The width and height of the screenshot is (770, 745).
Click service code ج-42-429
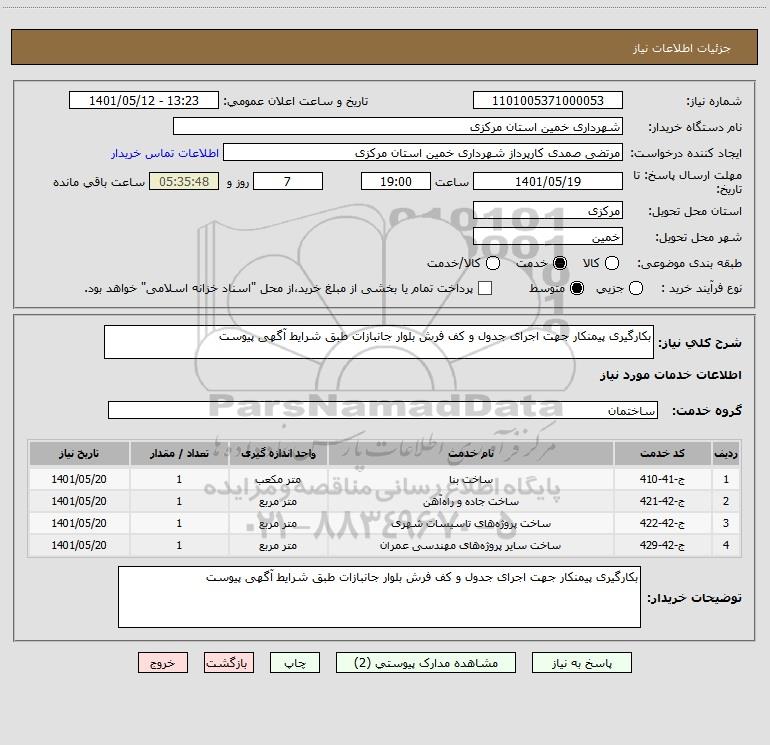click(x=662, y=545)
